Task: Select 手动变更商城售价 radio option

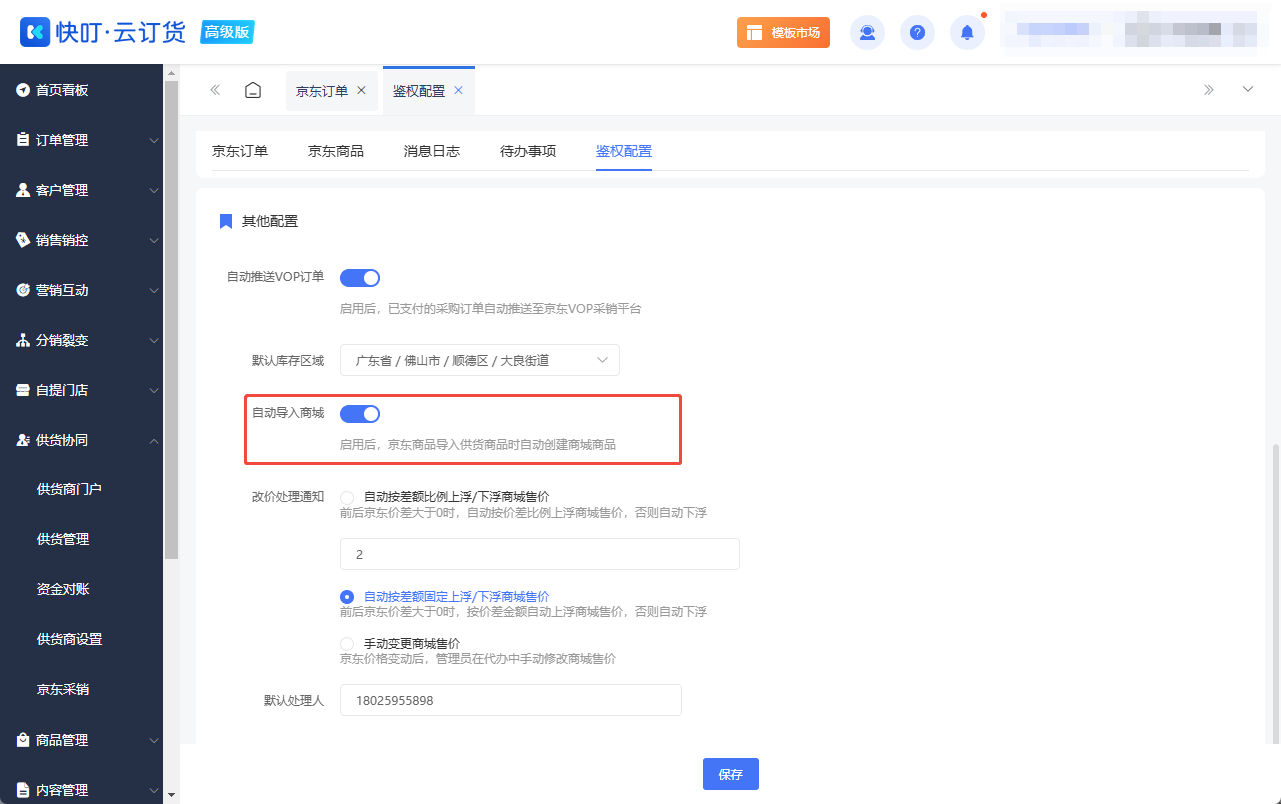Action: pyautogui.click(x=347, y=643)
